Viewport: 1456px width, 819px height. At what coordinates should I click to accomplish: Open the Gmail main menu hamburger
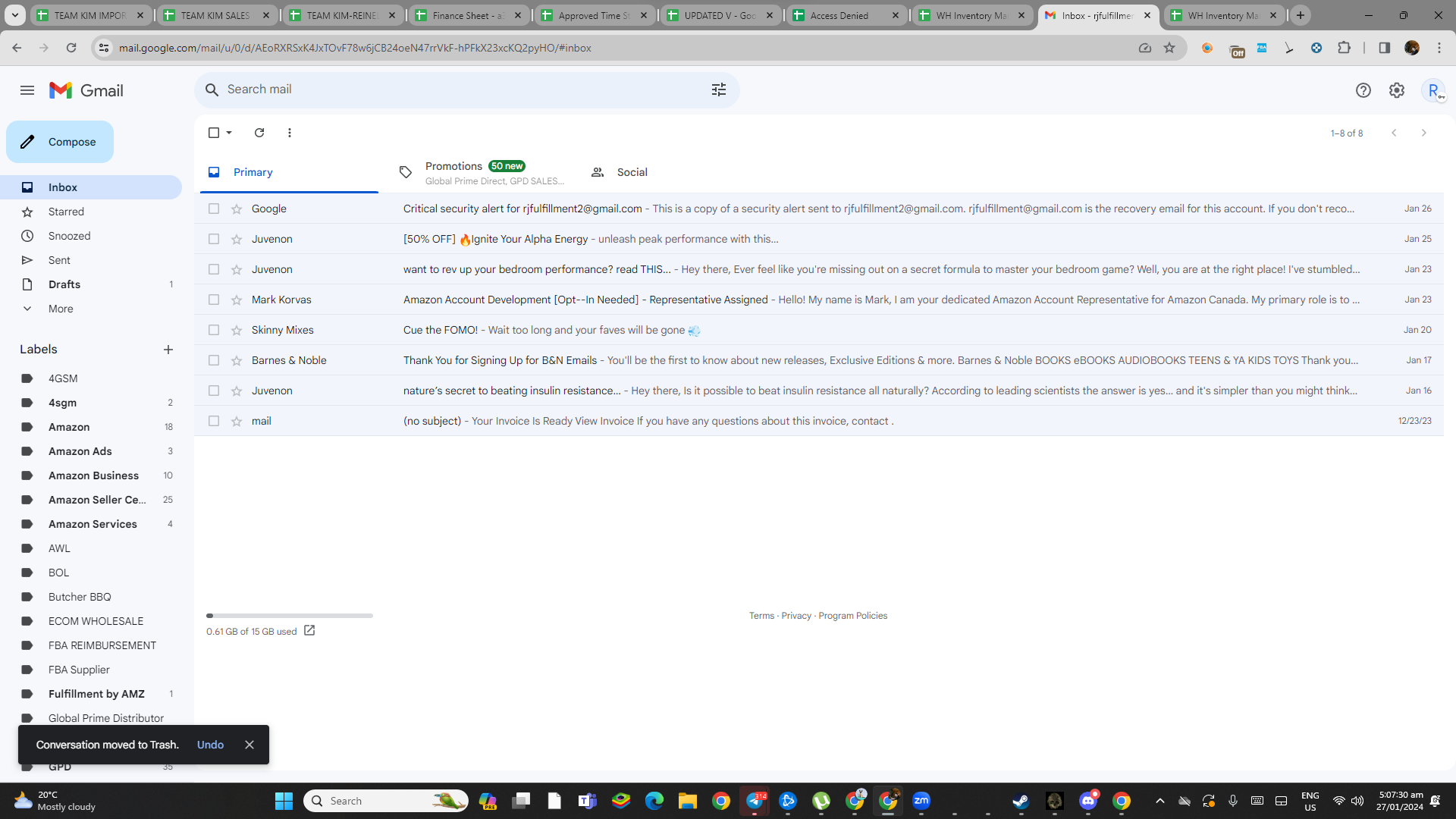(27, 90)
